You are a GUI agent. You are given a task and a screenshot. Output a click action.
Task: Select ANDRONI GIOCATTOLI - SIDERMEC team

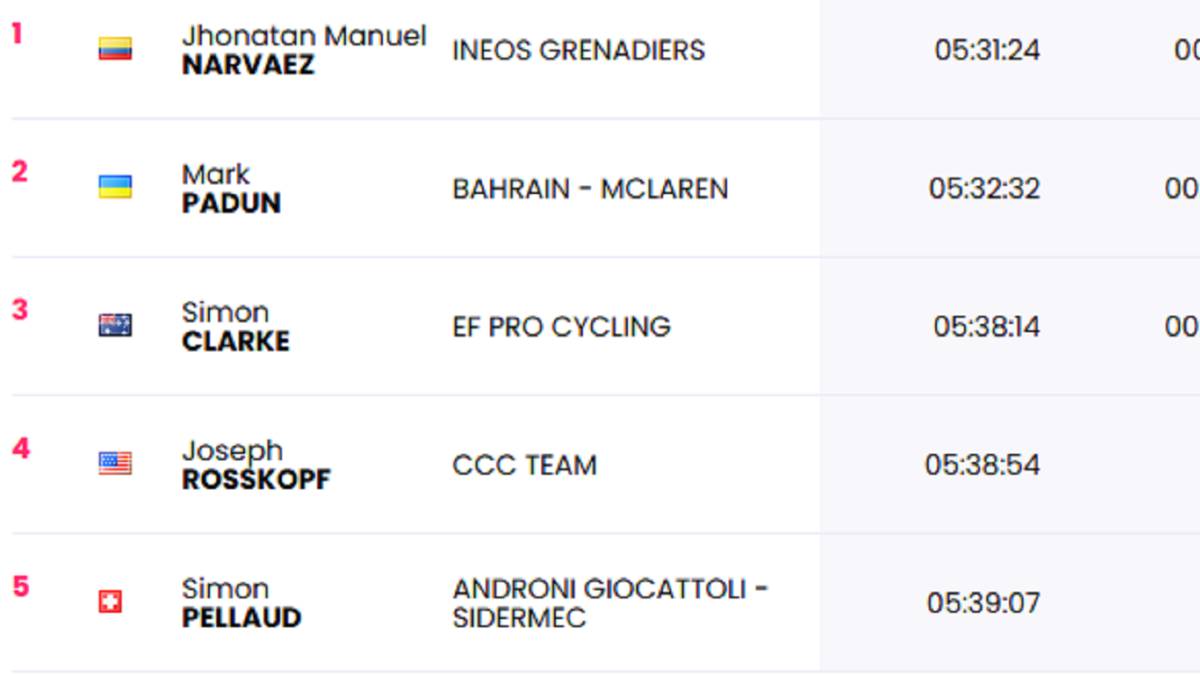(610, 602)
